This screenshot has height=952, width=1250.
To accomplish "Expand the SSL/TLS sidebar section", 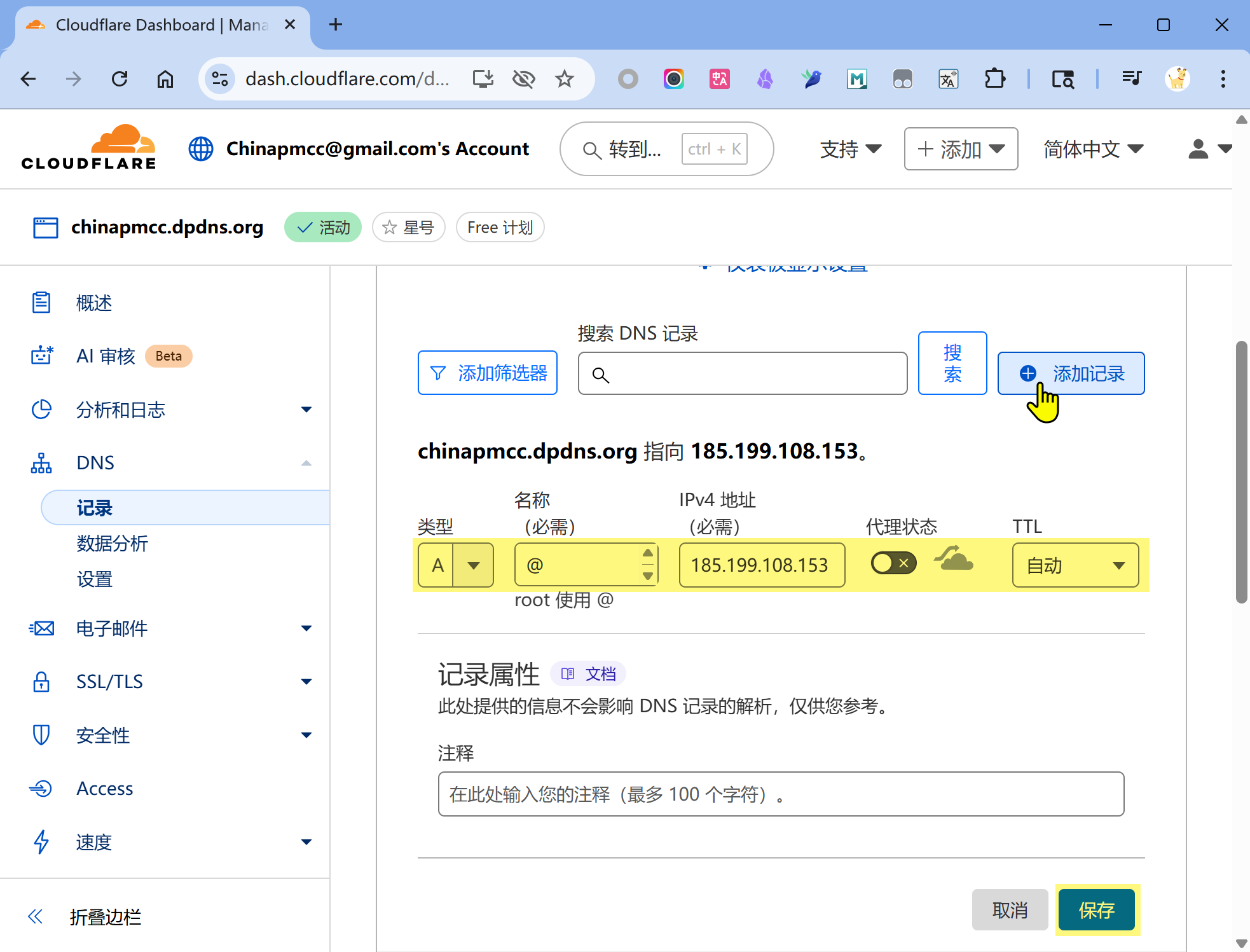I will point(306,682).
